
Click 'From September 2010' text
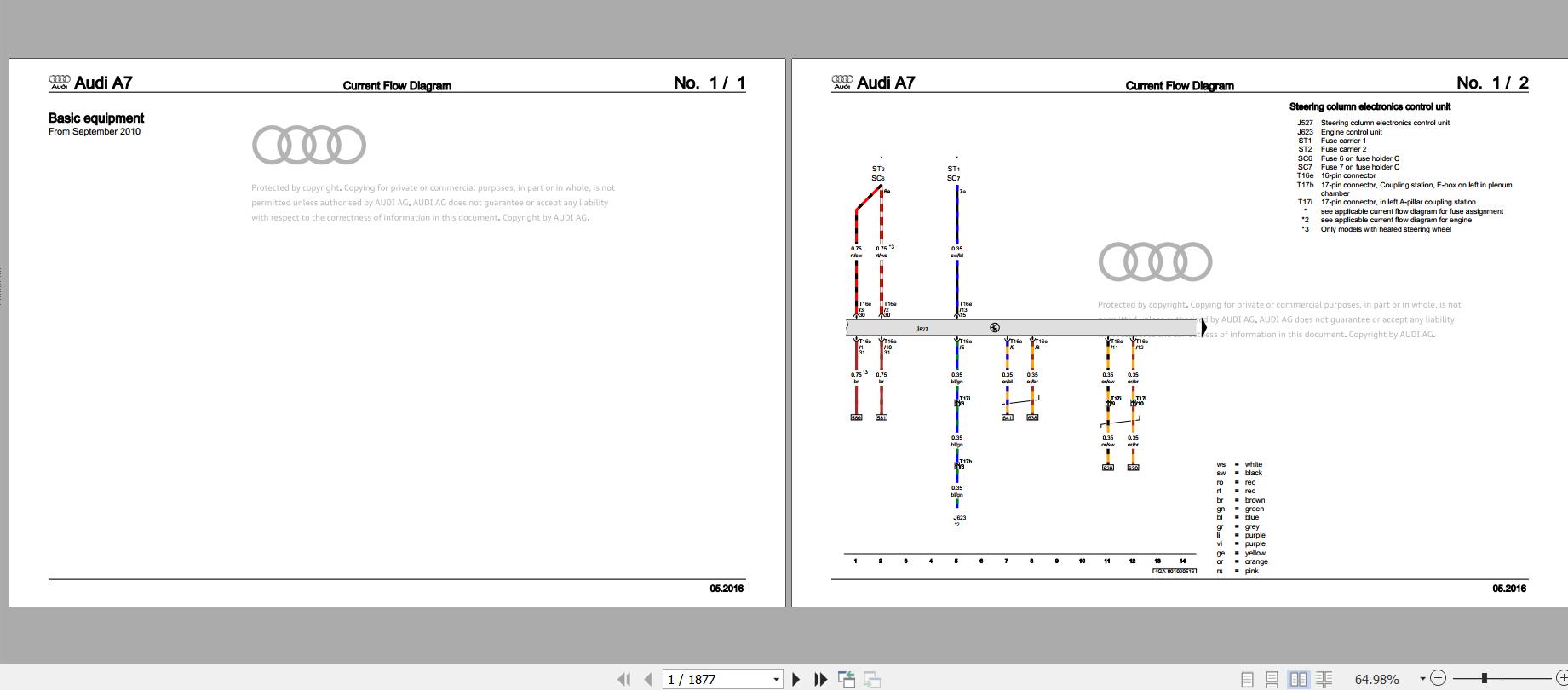pyautogui.click(x=95, y=132)
